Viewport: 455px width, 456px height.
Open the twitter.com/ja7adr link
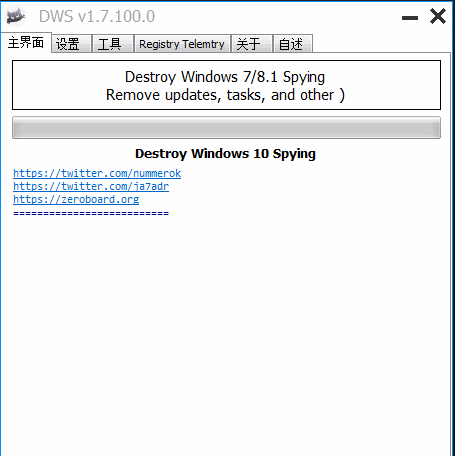(x=91, y=186)
